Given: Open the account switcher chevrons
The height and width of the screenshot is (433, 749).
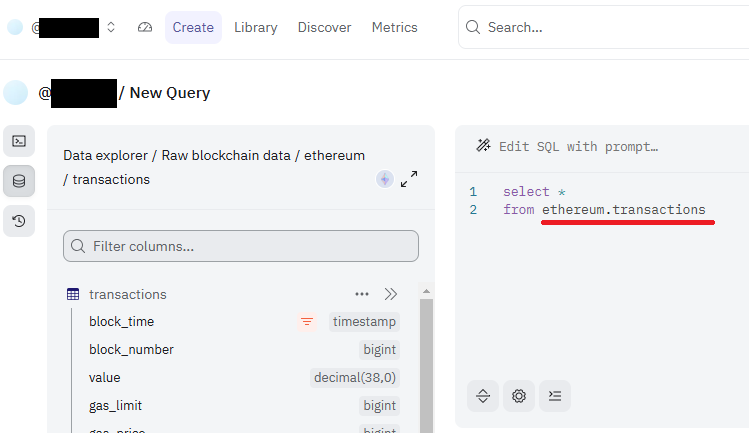Looking at the screenshot, I should tap(111, 27).
